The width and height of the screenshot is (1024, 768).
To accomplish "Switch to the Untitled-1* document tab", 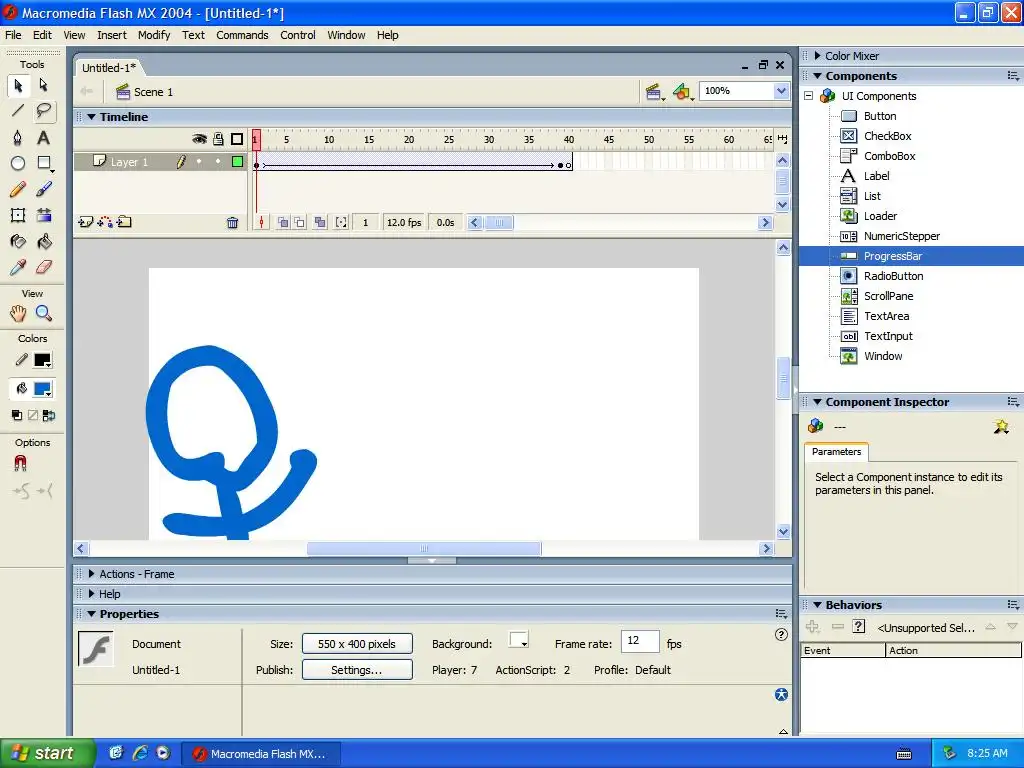I will (109, 68).
